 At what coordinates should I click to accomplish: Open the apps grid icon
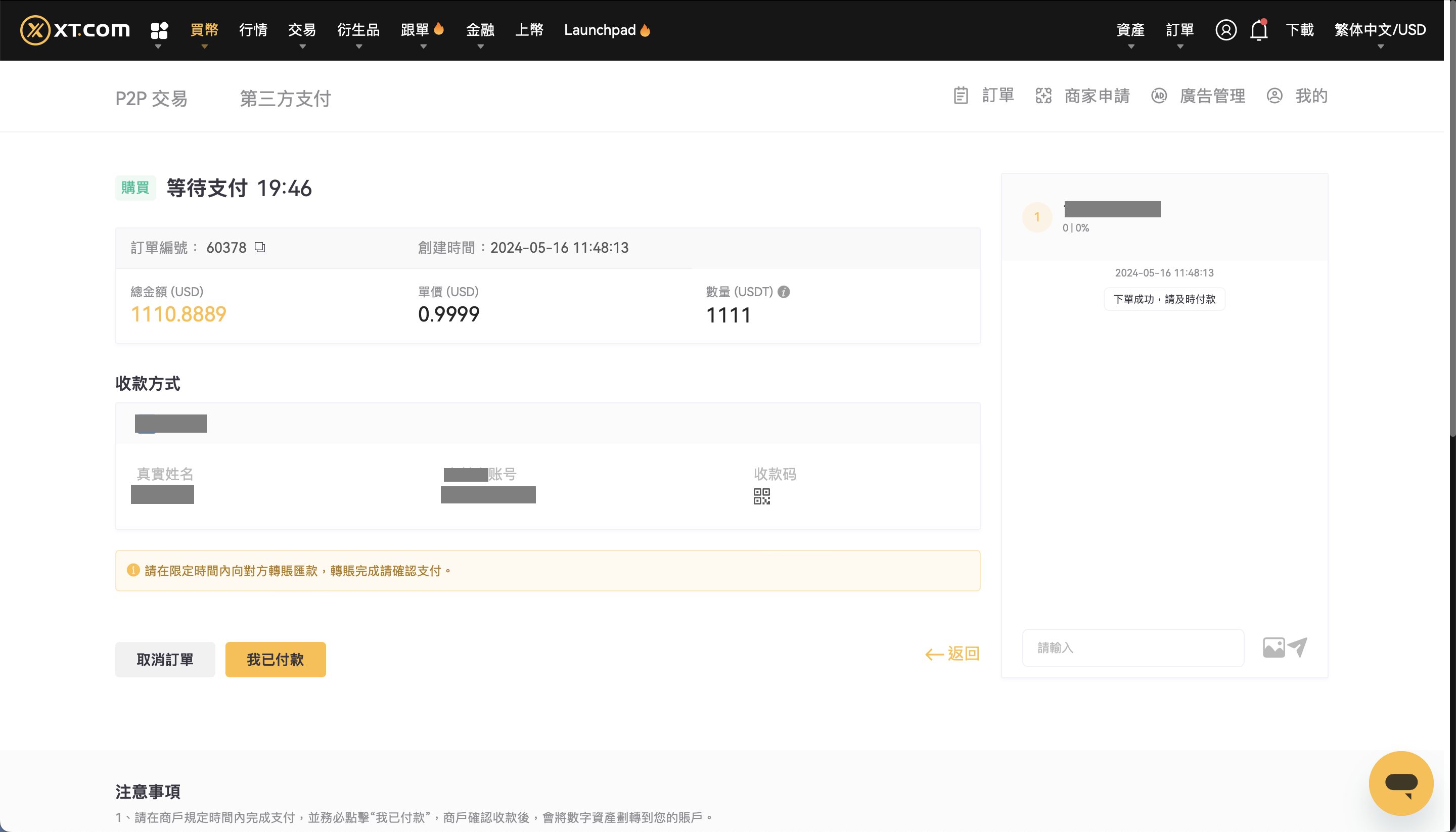coord(159,30)
